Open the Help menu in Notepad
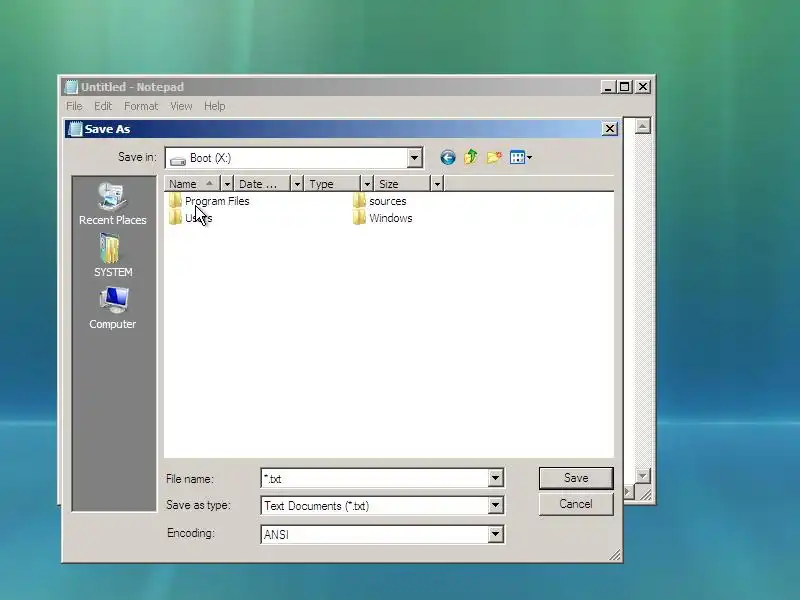 pyautogui.click(x=214, y=106)
